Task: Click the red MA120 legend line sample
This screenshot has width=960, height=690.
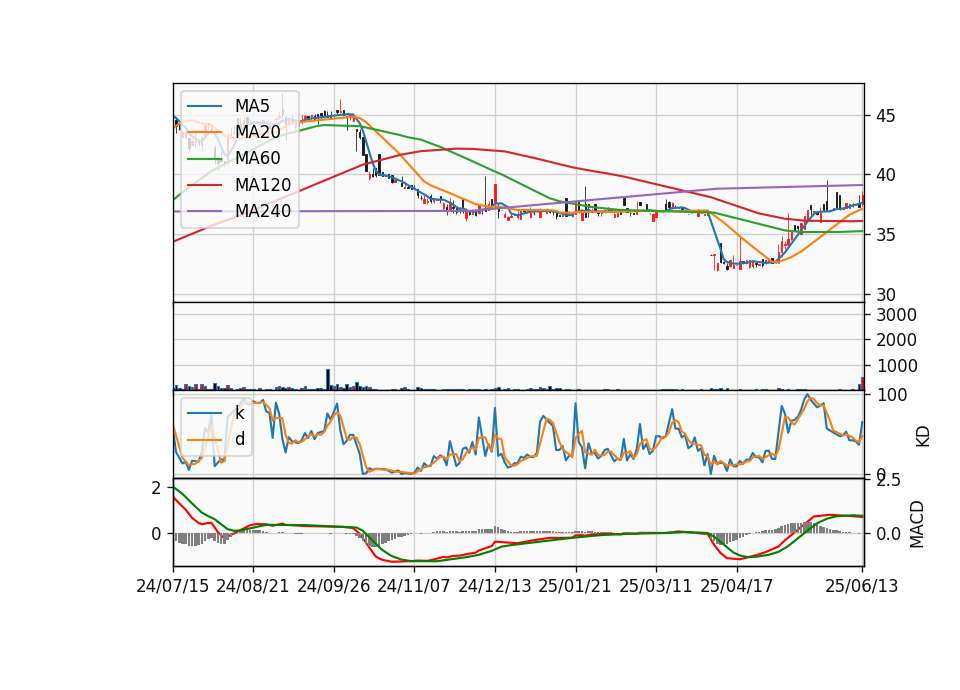Action: [x=204, y=185]
